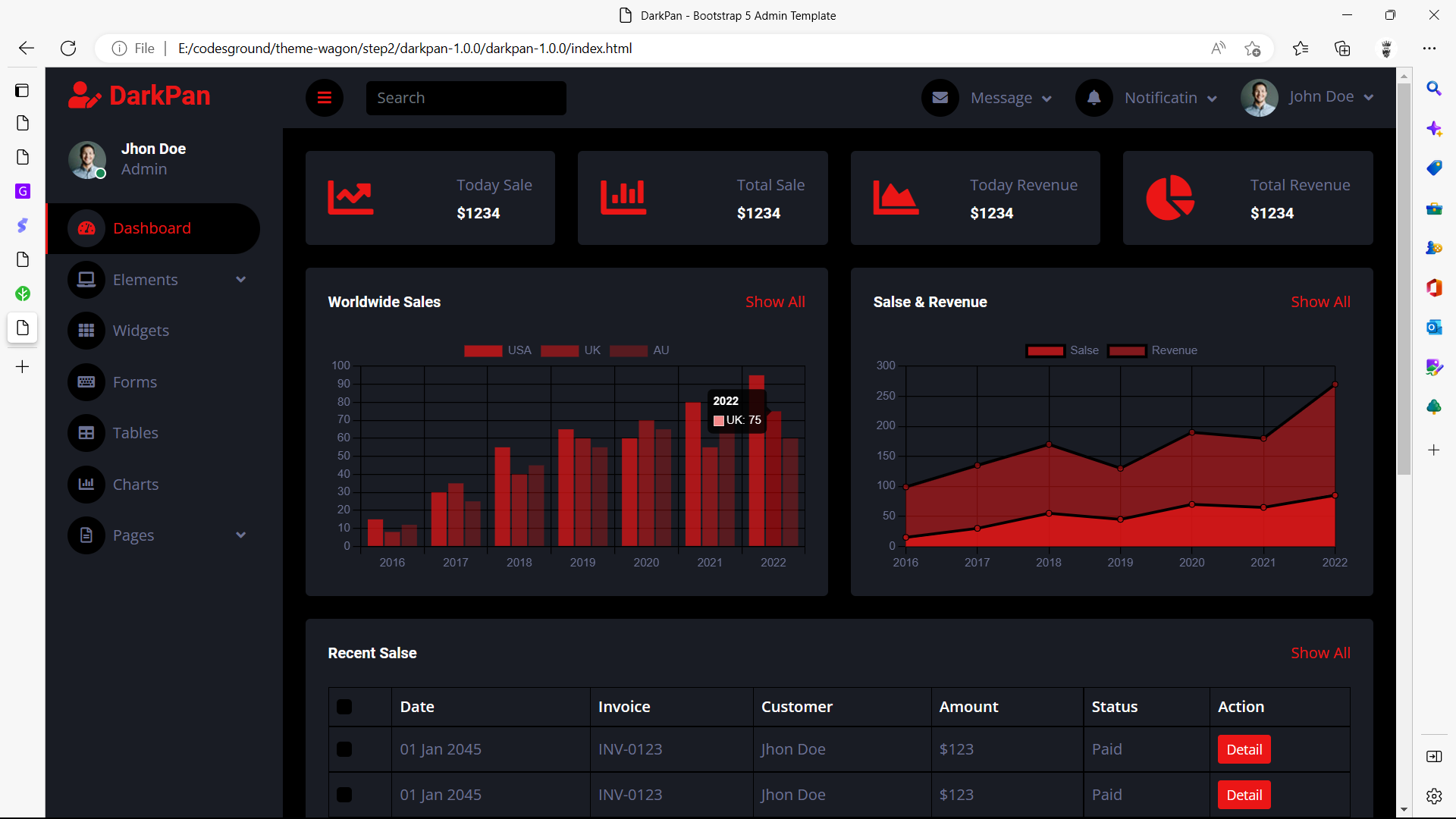This screenshot has height=819, width=1456.
Task: Click the first INV-0123 invoice cell
Action: coord(630,749)
